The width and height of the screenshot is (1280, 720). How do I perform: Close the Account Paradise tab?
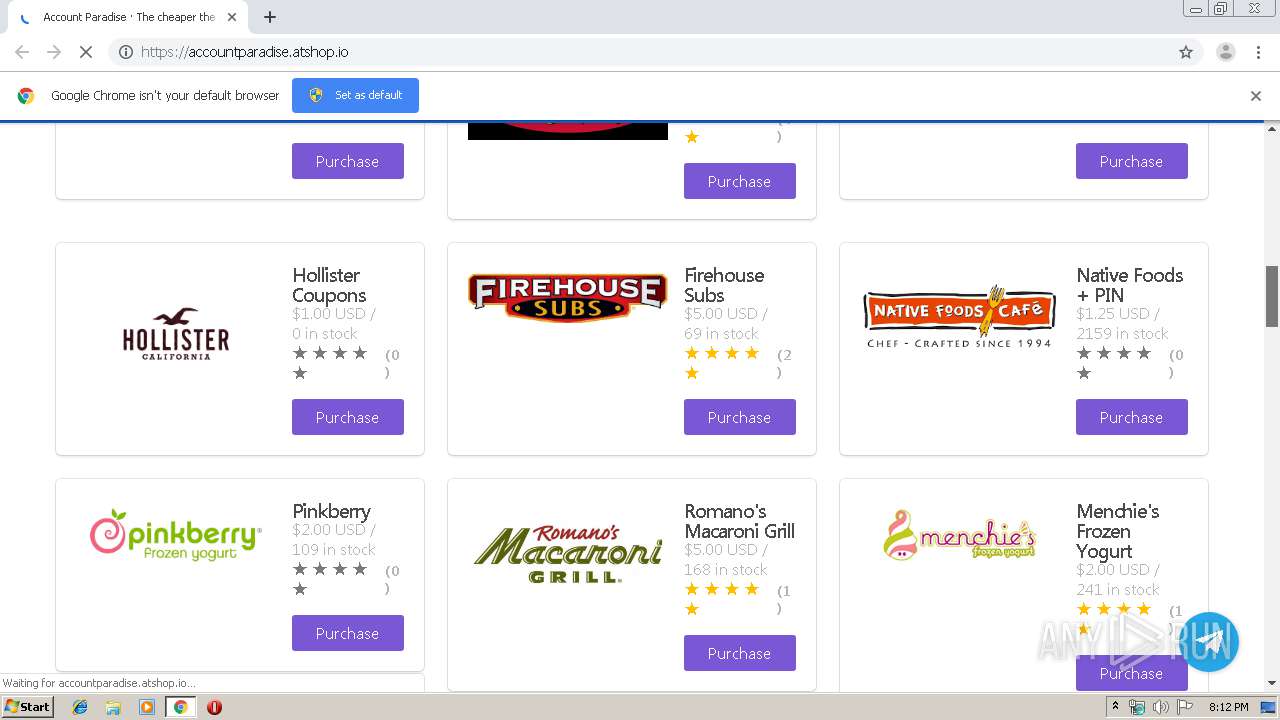232,17
